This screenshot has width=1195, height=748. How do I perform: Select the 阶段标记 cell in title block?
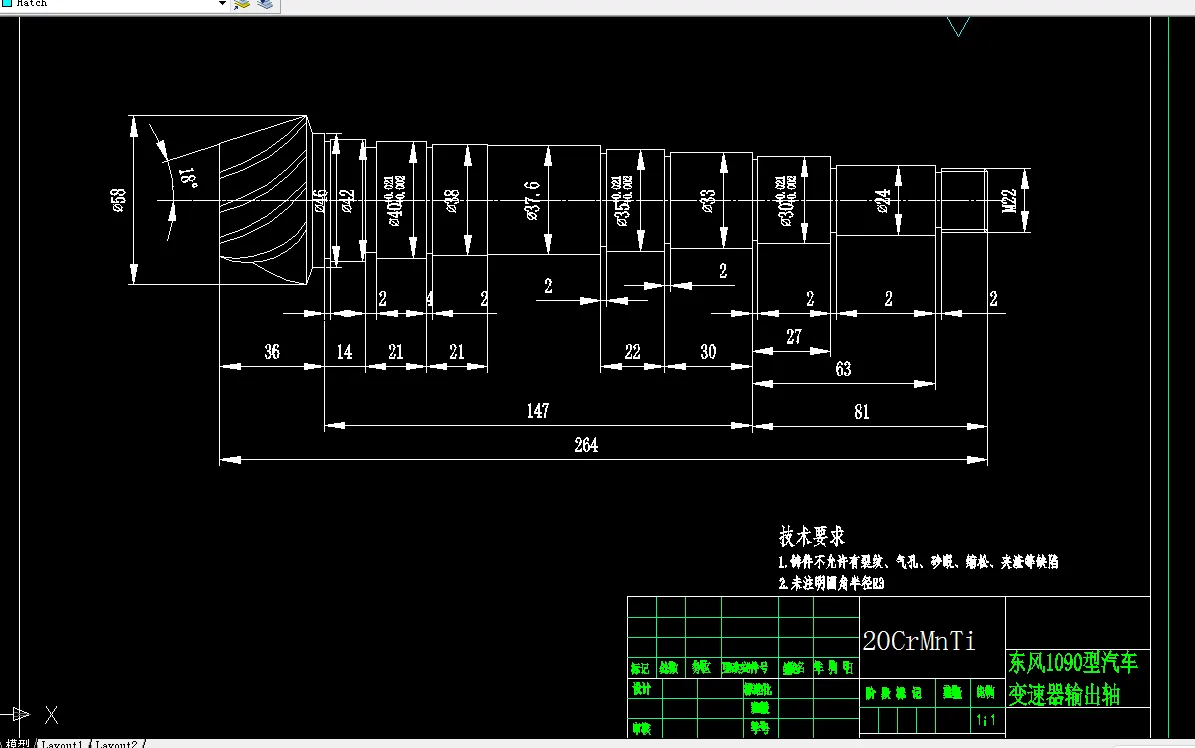coord(893,692)
